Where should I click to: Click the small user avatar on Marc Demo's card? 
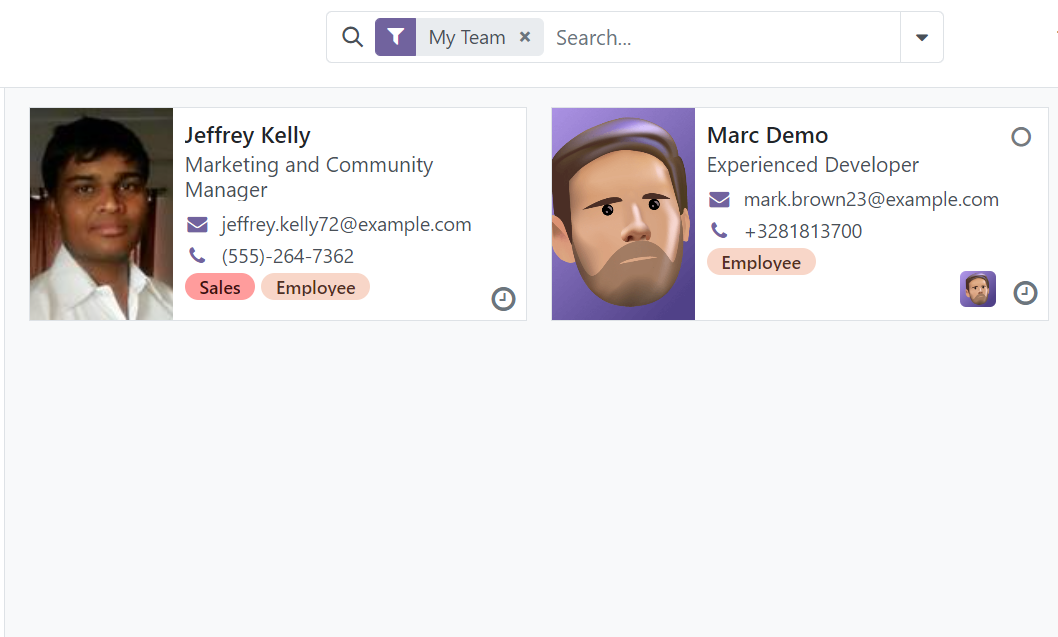(977, 289)
